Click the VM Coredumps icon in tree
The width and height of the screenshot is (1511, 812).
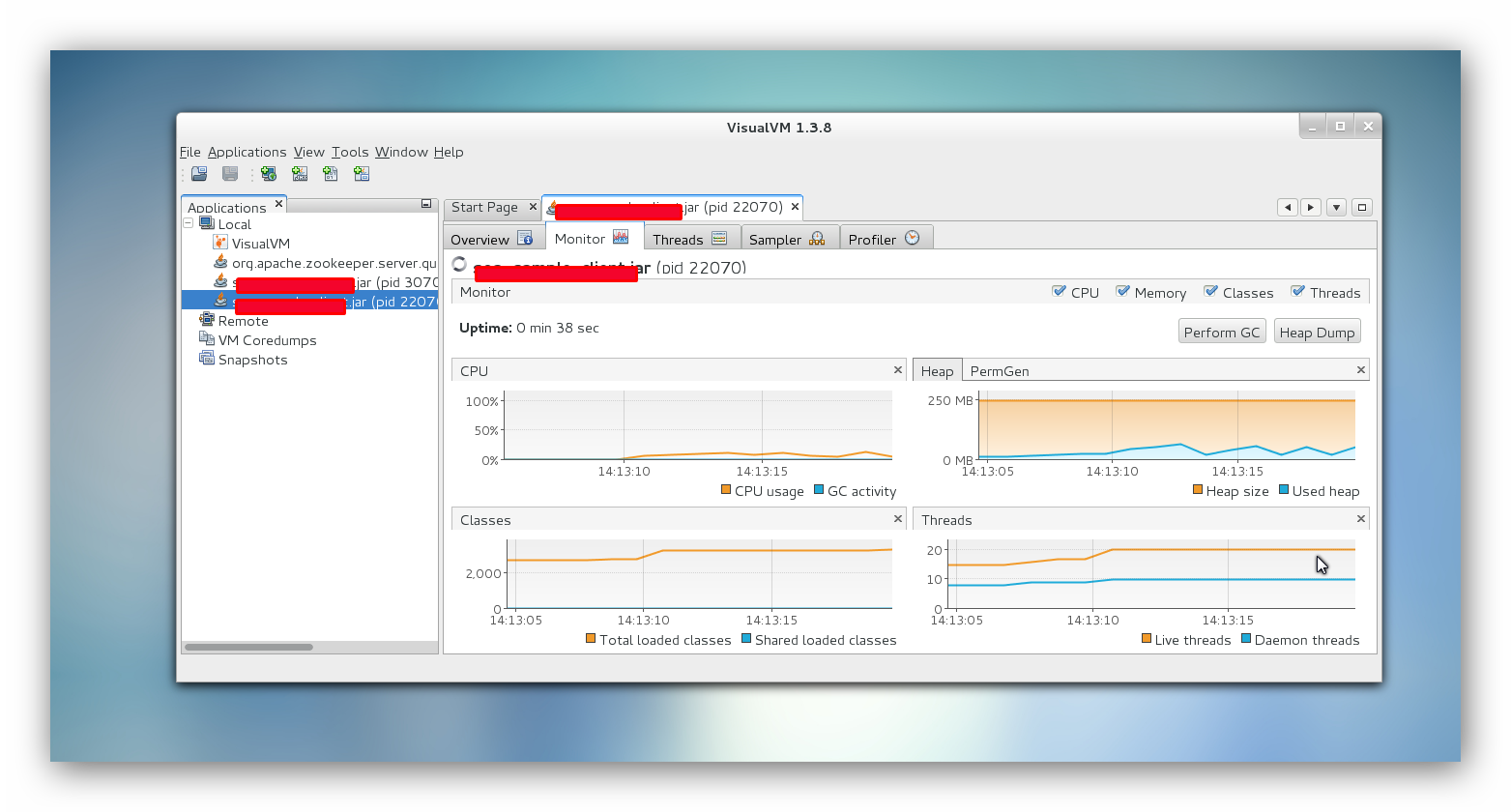click(207, 339)
